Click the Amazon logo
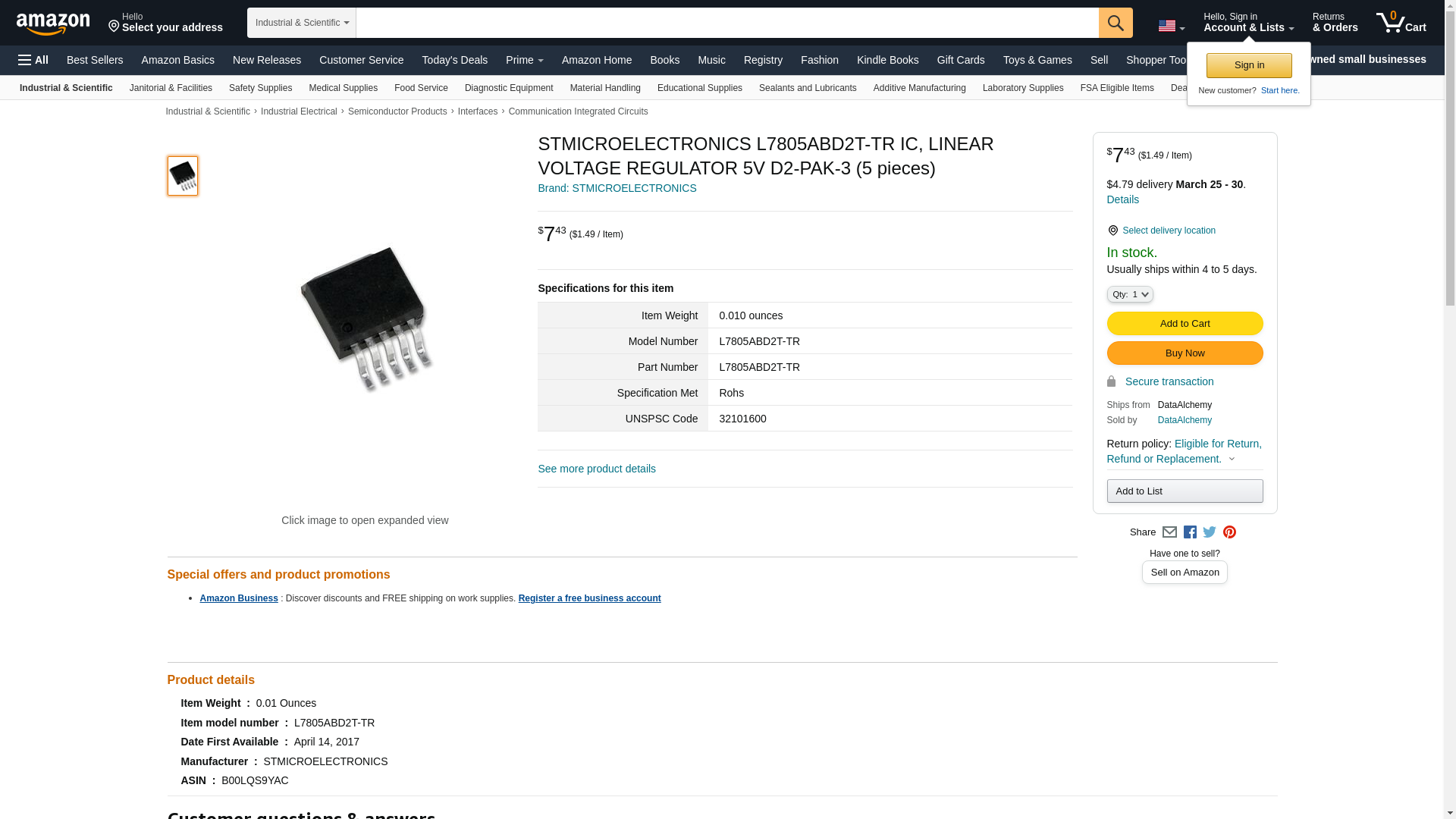This screenshot has height=819, width=1456. [x=53, y=24]
